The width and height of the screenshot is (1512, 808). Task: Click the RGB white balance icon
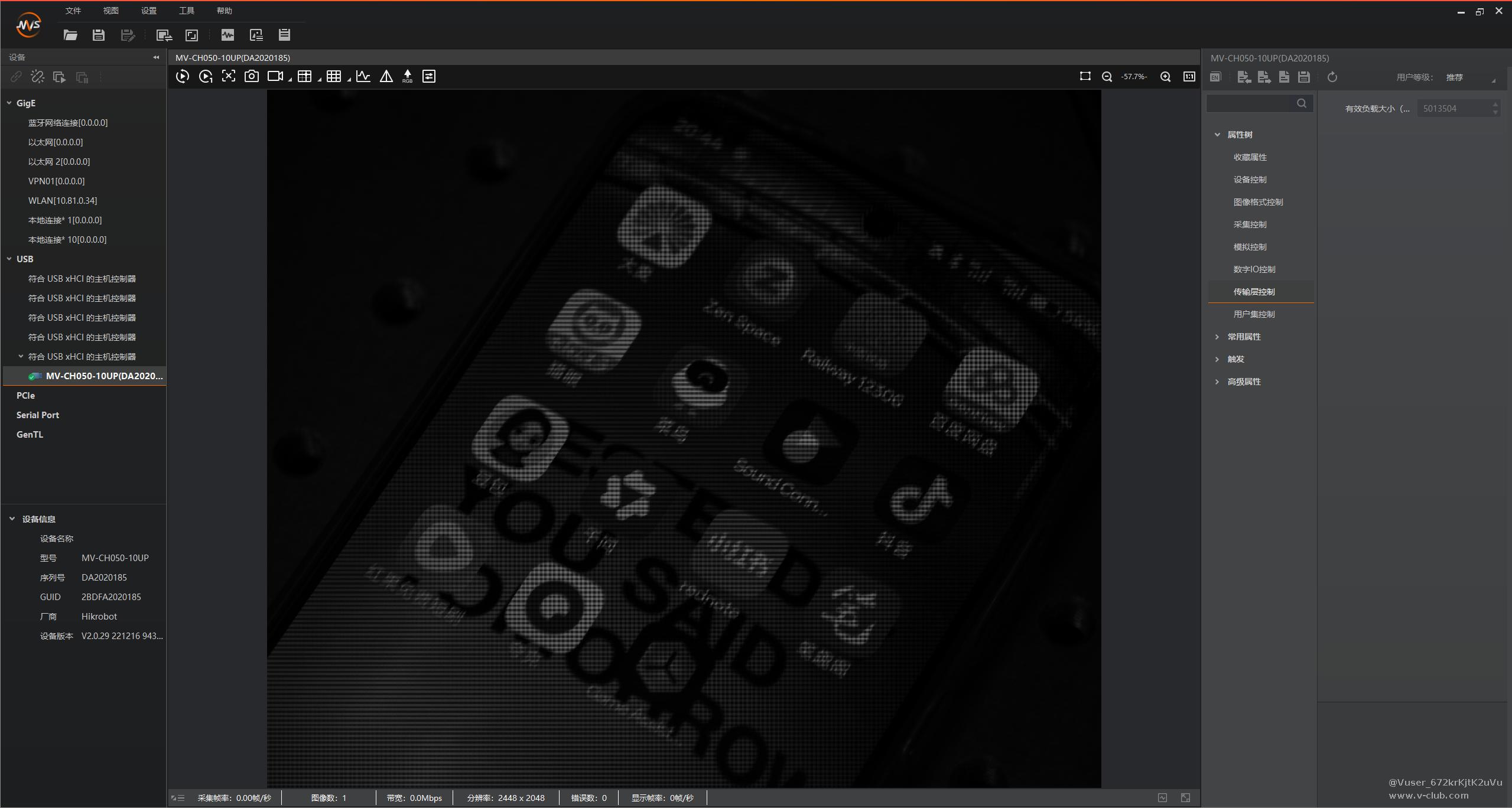(x=407, y=76)
